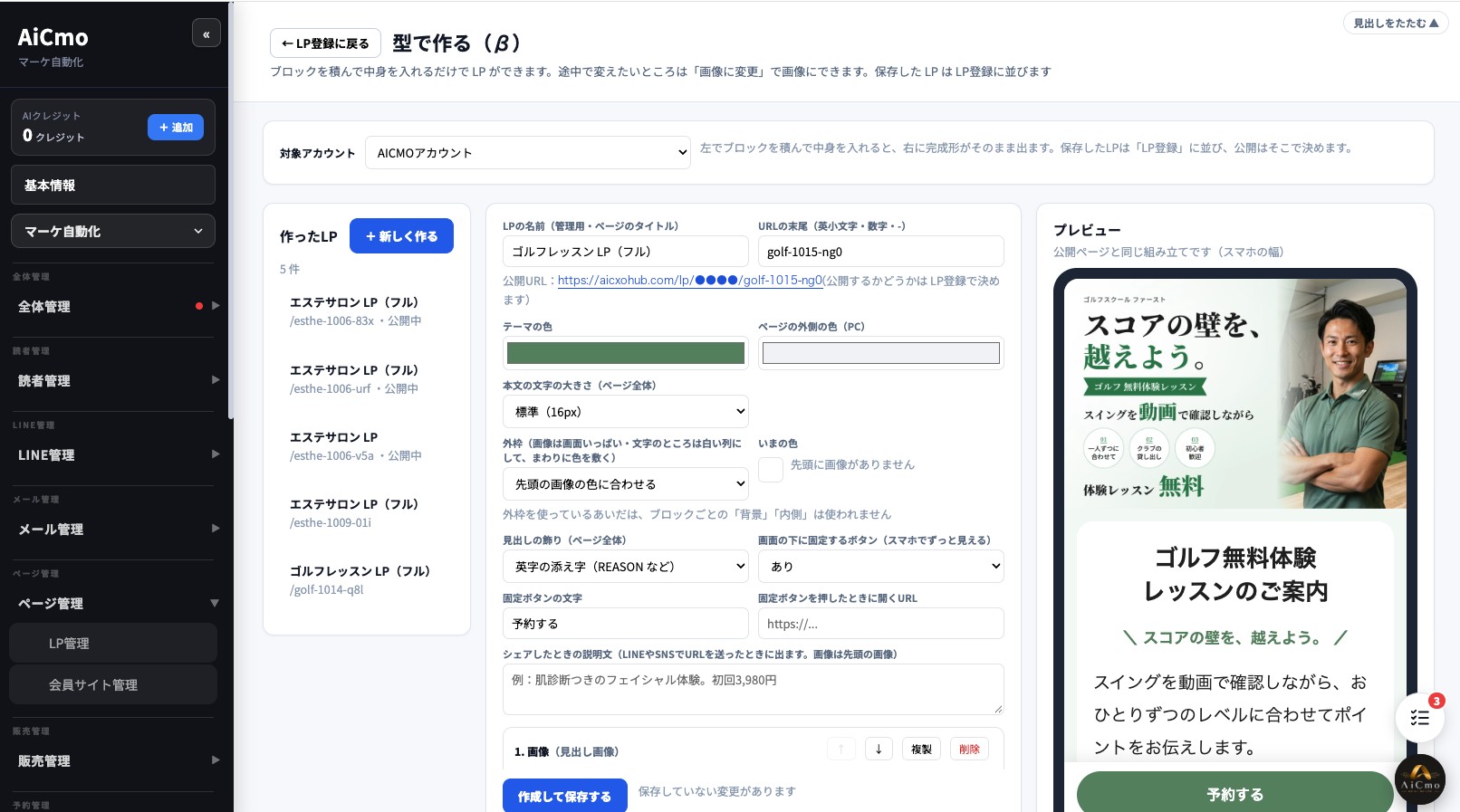The image size is (1460, 812).
Task: Open the マーケ自動化 dropdown in sidebar
Action: tap(113, 231)
